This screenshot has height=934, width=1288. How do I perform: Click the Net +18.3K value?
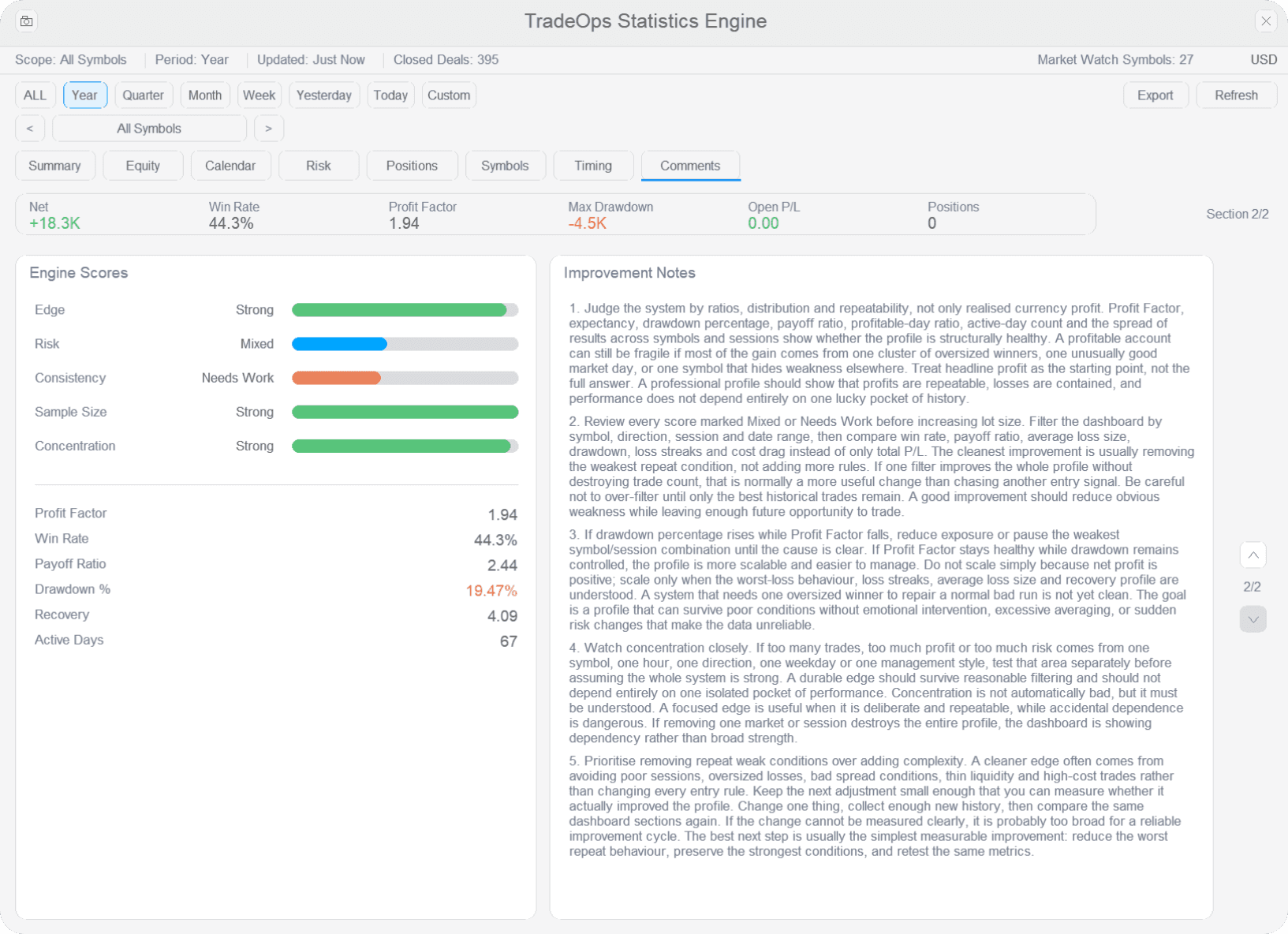(x=54, y=223)
